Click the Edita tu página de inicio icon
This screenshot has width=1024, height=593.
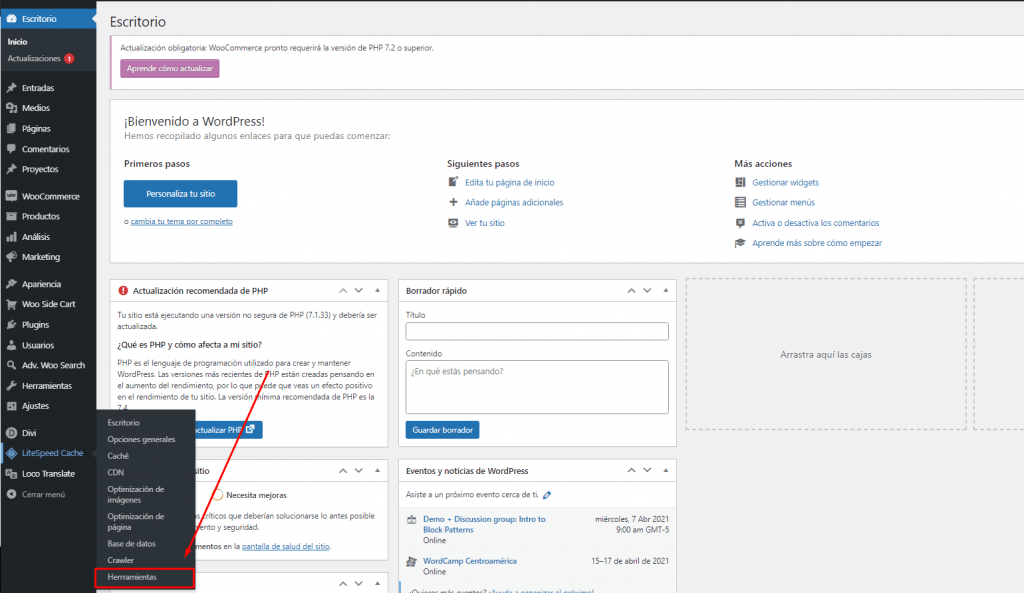453,182
